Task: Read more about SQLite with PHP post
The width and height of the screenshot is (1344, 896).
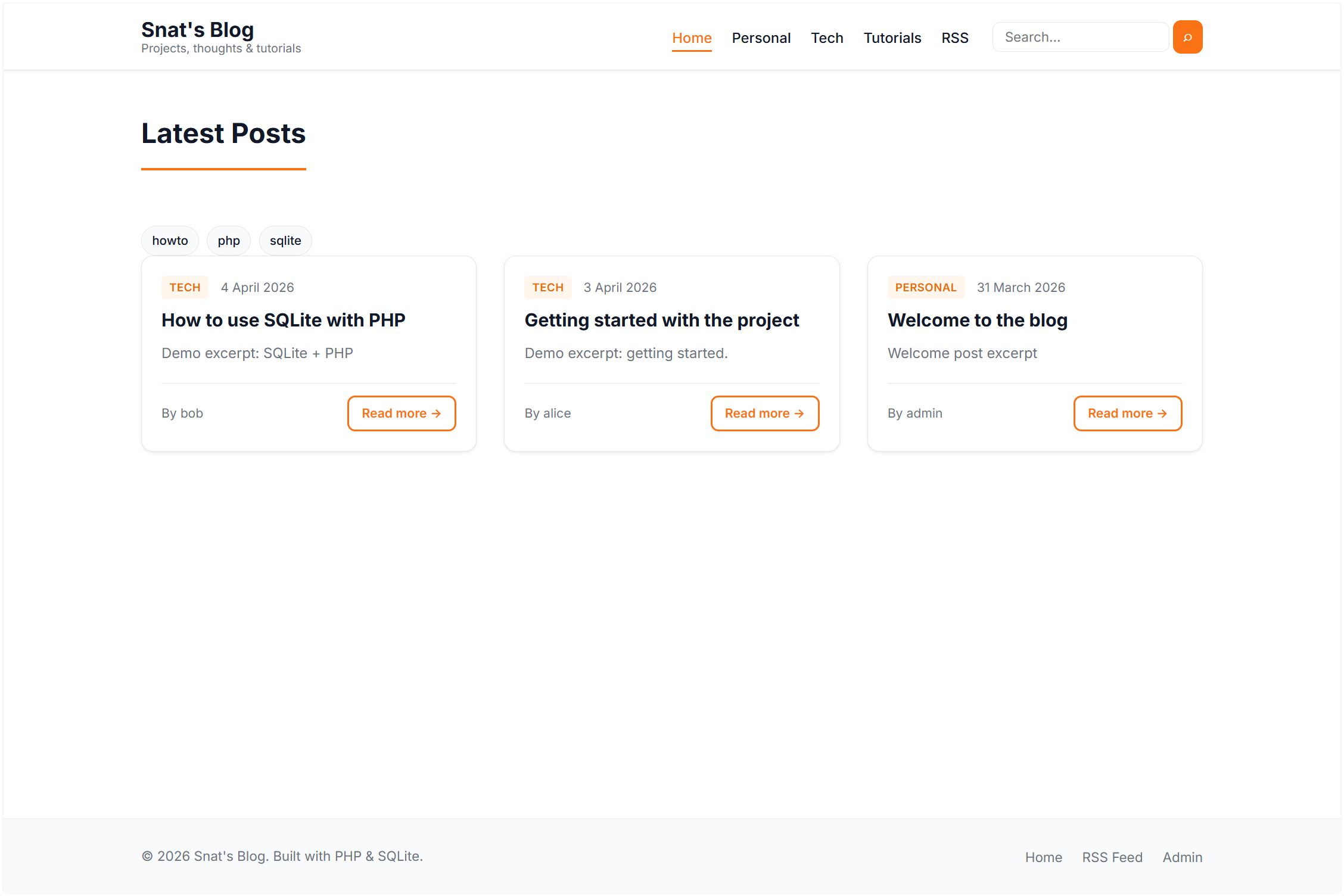Action: (401, 413)
